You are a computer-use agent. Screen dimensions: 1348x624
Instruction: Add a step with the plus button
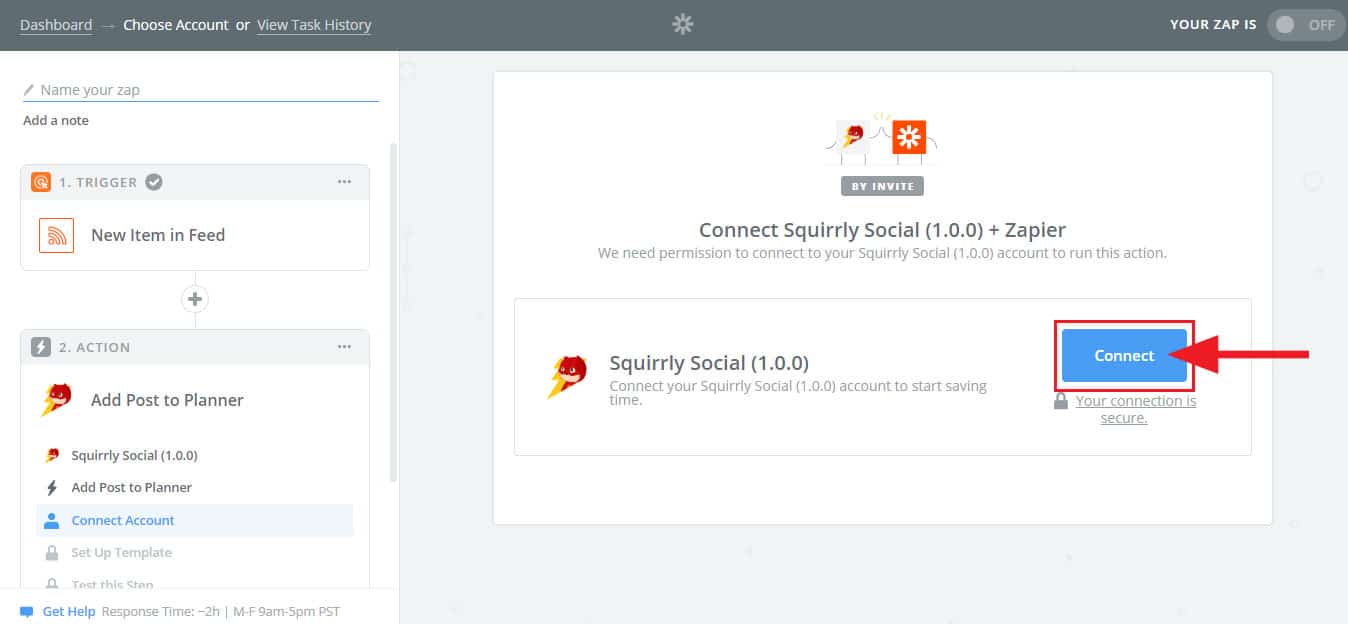tap(195, 299)
